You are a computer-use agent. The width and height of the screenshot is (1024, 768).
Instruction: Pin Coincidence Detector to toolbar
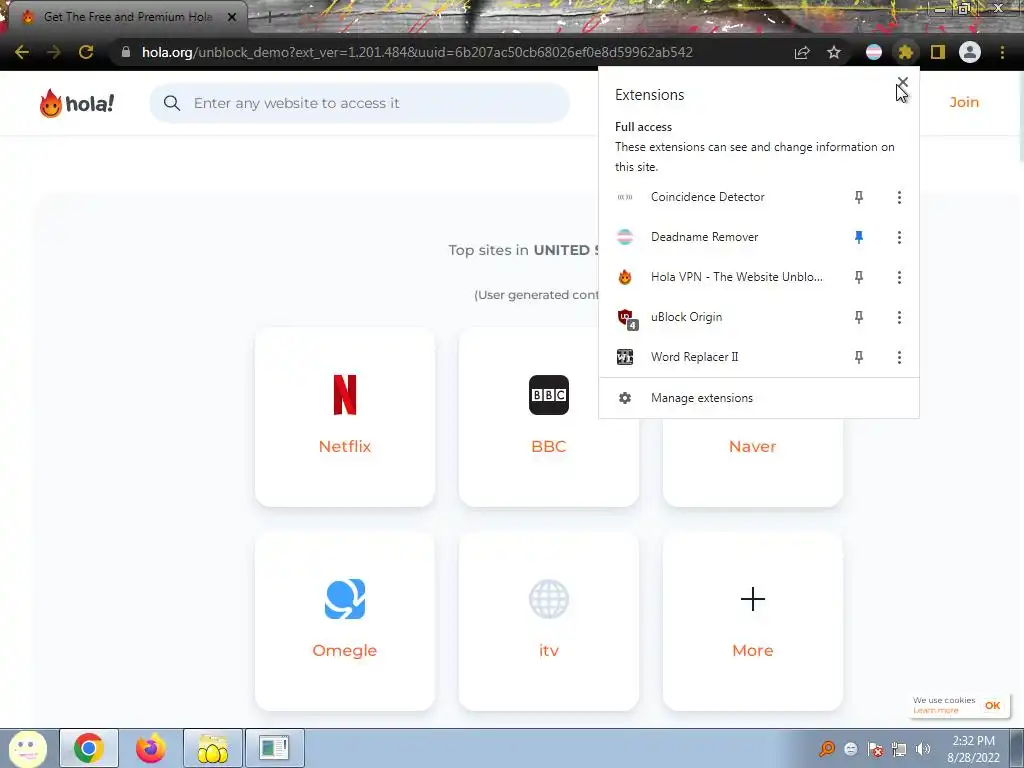859,197
